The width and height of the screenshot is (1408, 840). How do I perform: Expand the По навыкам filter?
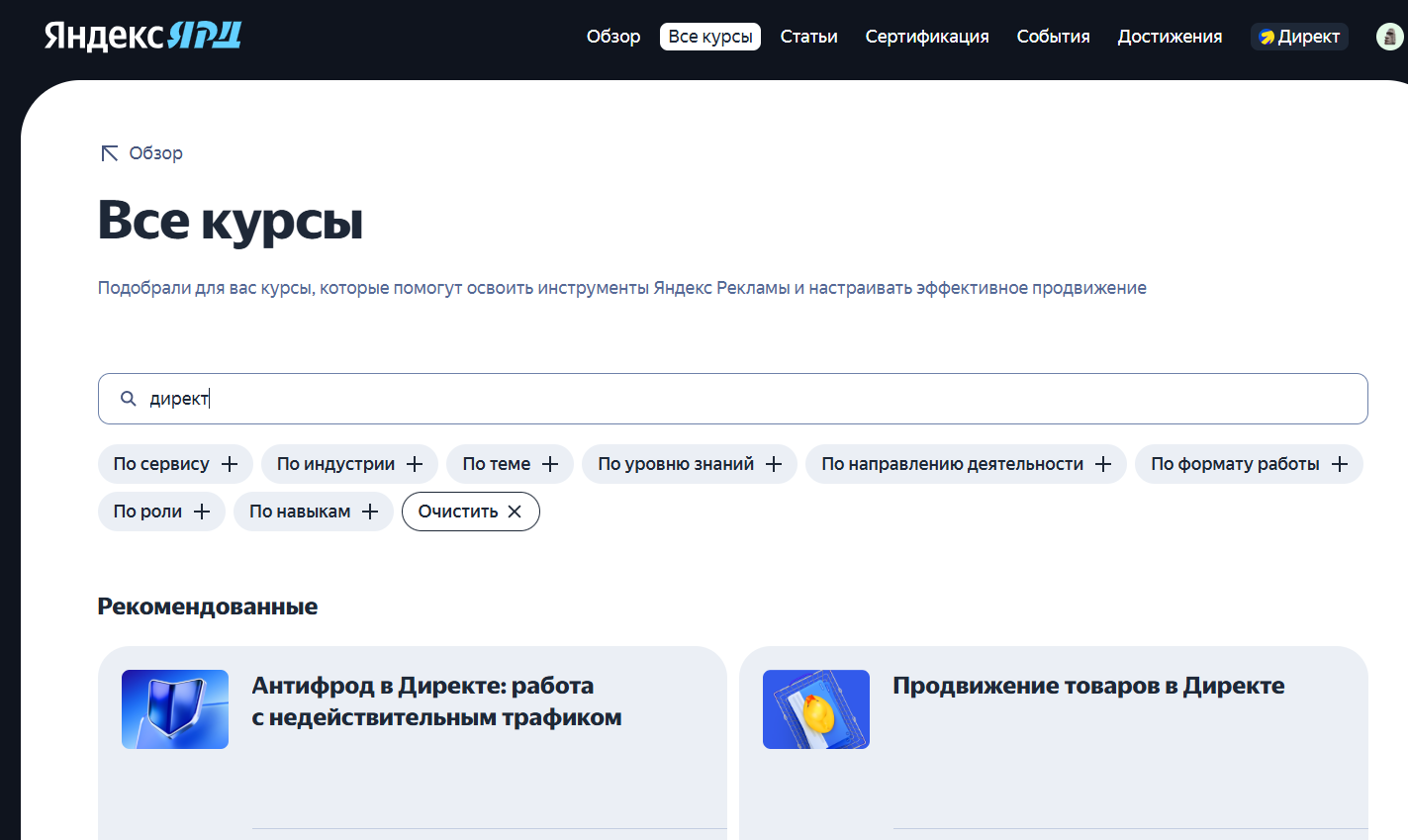point(313,512)
